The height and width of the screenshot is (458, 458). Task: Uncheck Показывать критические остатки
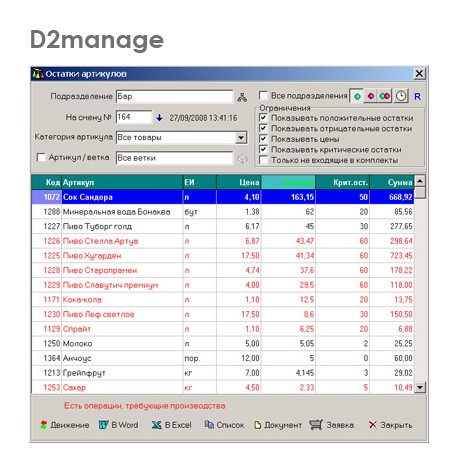coord(263,149)
